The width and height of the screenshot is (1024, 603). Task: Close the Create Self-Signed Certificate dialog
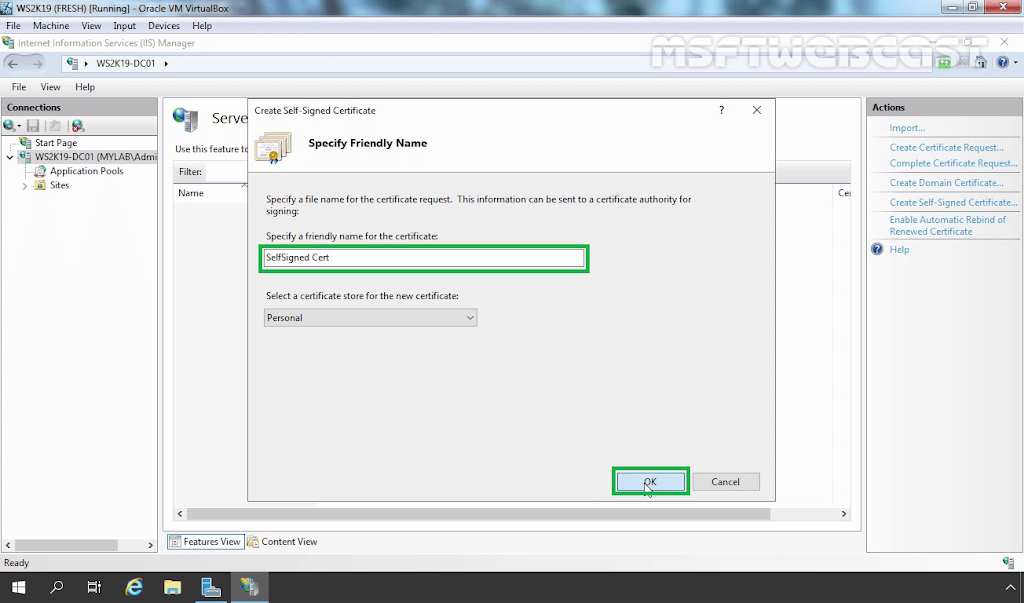[x=757, y=110]
